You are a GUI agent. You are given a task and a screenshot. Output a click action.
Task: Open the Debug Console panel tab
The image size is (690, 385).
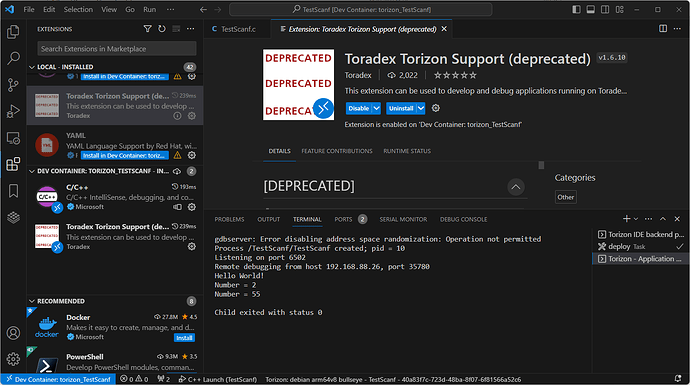pos(463,219)
